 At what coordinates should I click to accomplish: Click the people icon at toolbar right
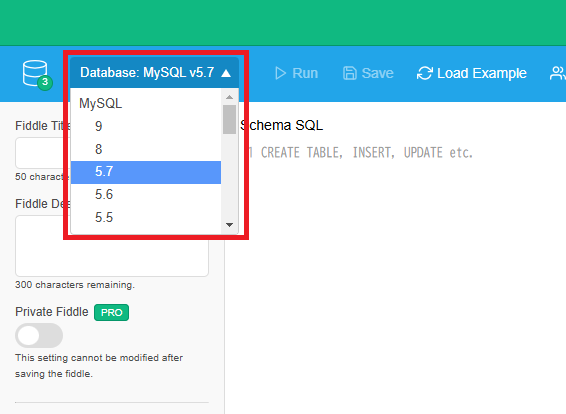pos(557,73)
